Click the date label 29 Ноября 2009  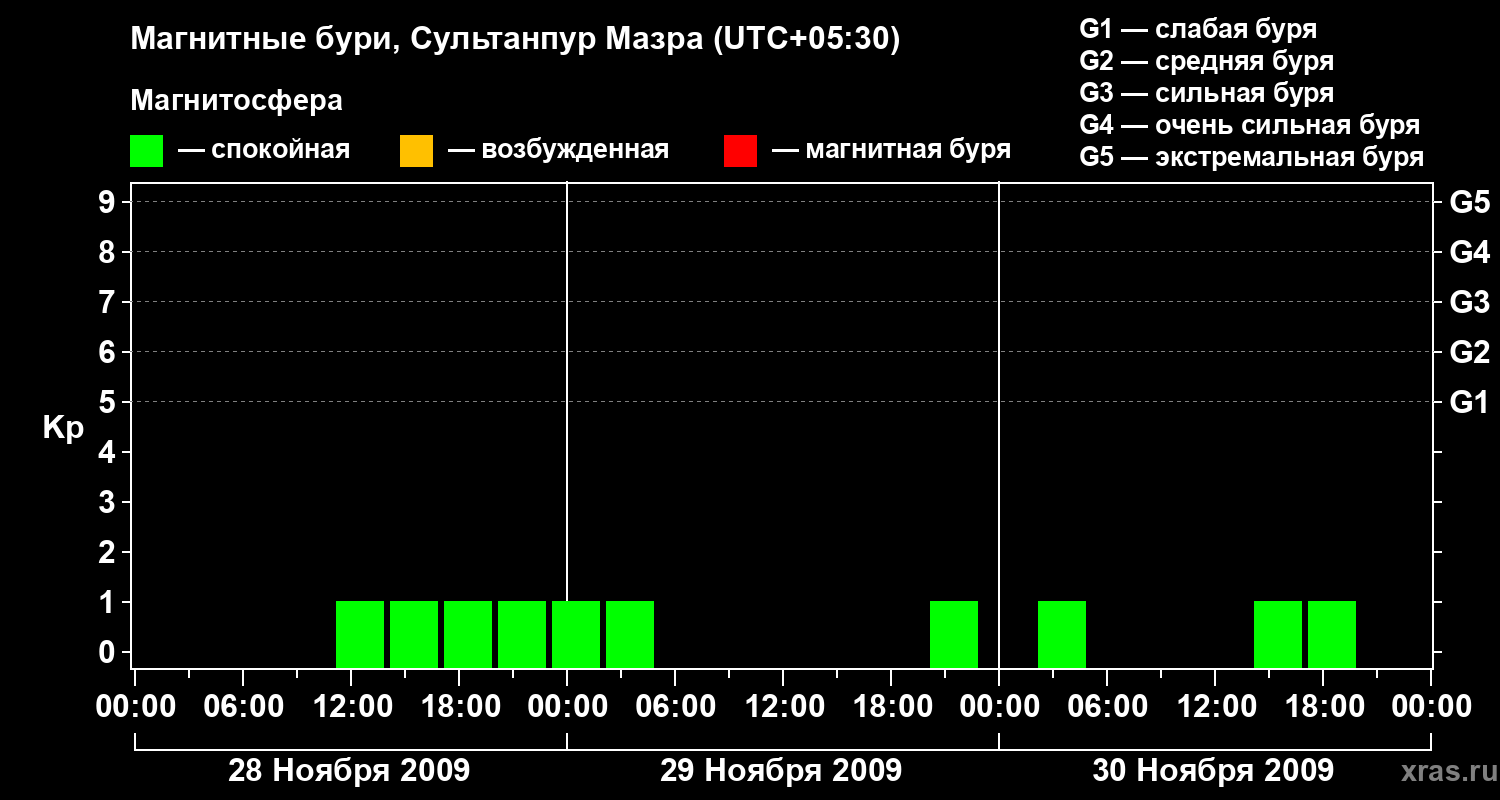click(x=781, y=770)
